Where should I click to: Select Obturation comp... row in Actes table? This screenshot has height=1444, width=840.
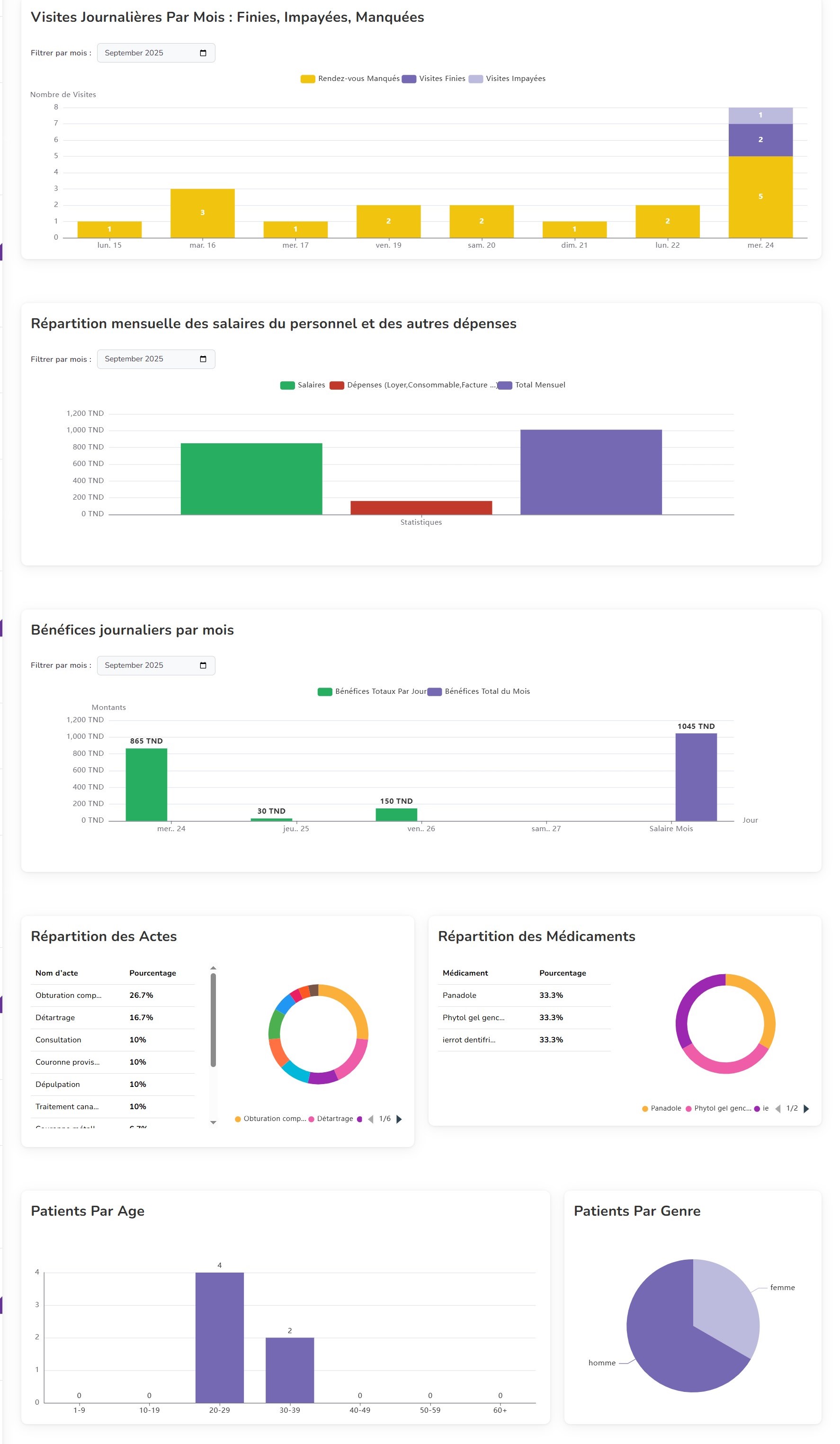click(112, 996)
